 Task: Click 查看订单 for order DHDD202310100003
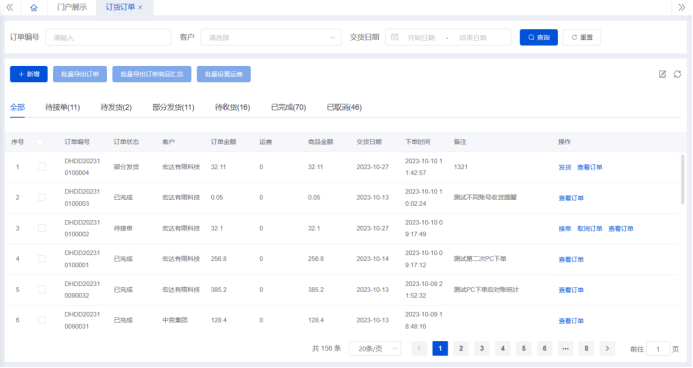(571, 198)
